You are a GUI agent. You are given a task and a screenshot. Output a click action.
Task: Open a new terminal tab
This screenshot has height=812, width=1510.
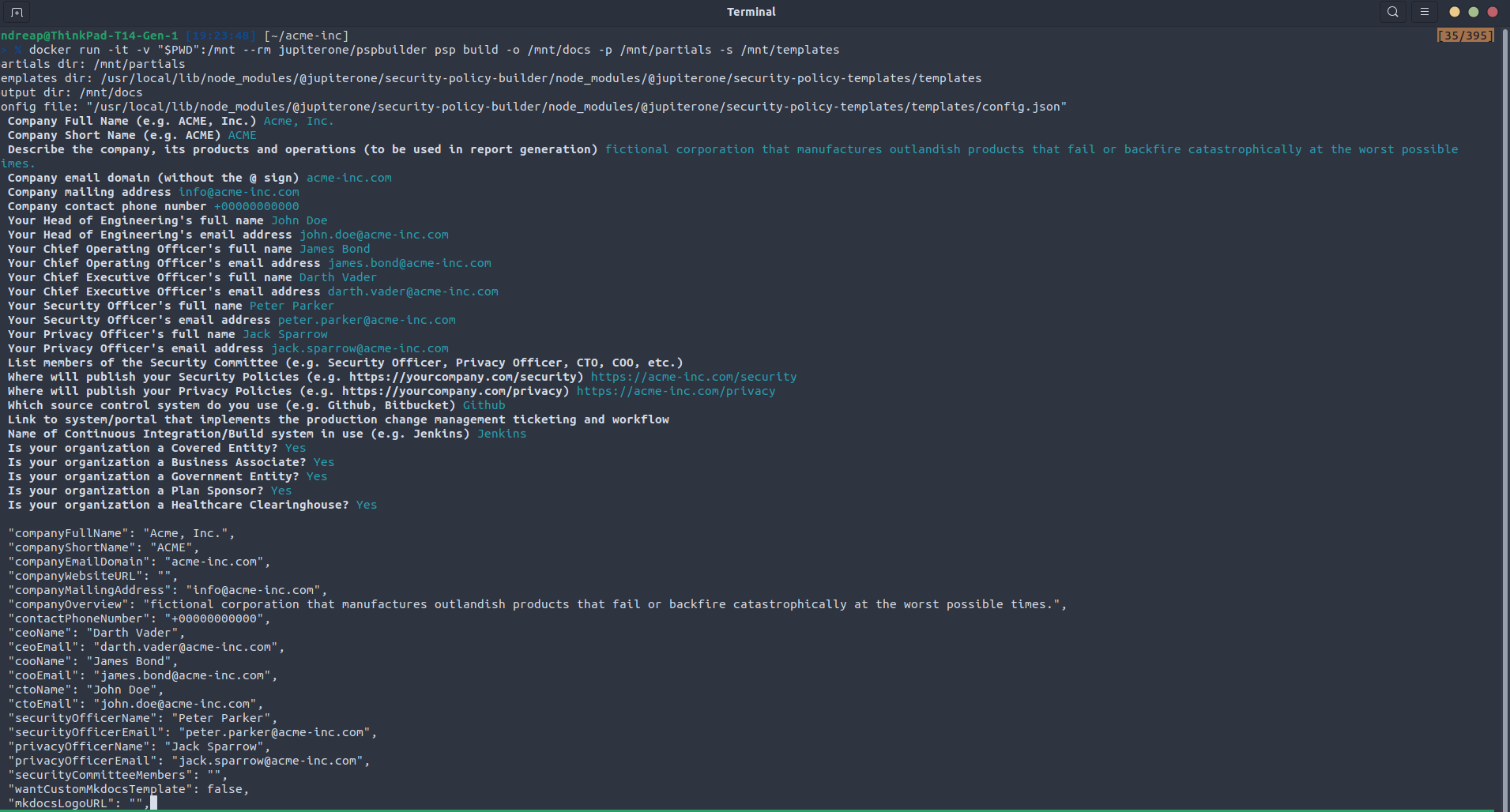(x=17, y=12)
